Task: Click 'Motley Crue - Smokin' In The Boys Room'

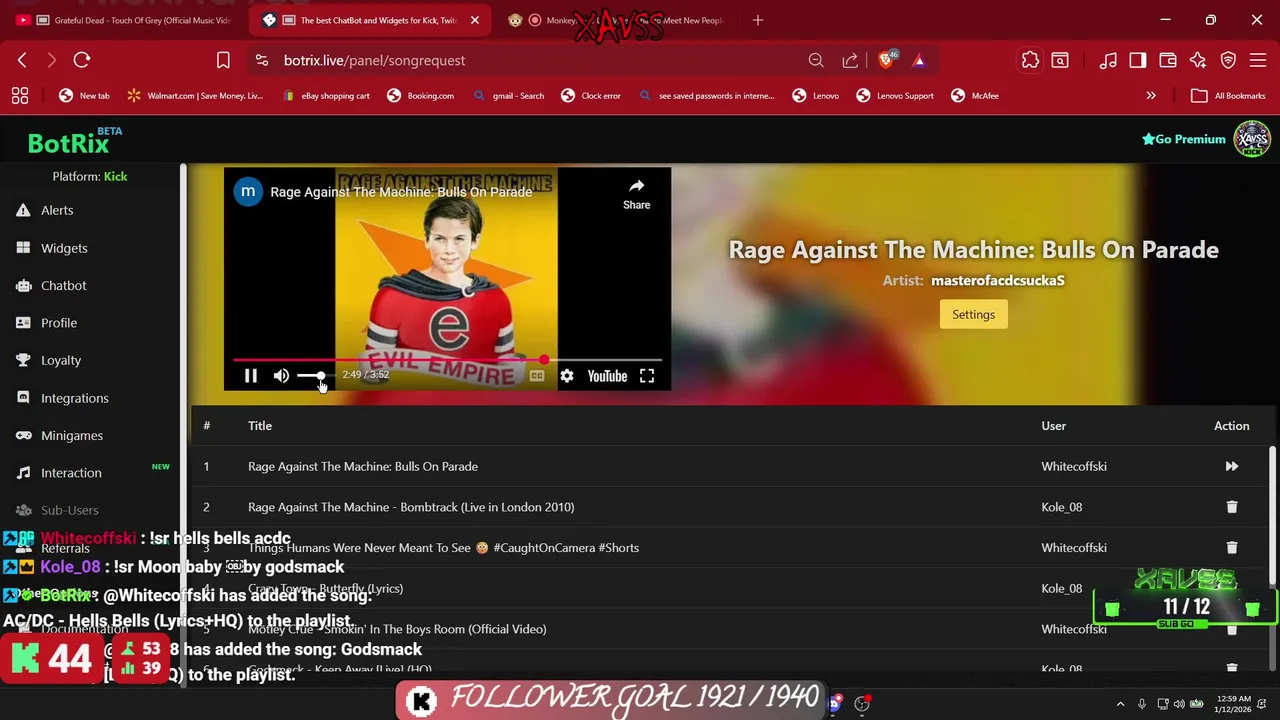Action: 397,629
